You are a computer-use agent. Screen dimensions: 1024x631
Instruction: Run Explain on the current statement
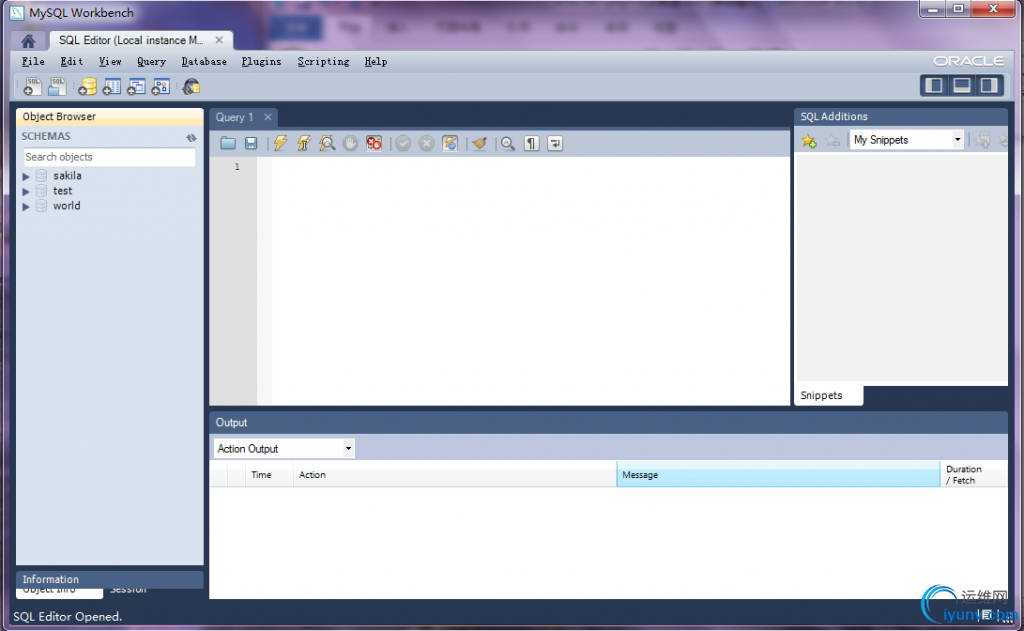(327, 143)
